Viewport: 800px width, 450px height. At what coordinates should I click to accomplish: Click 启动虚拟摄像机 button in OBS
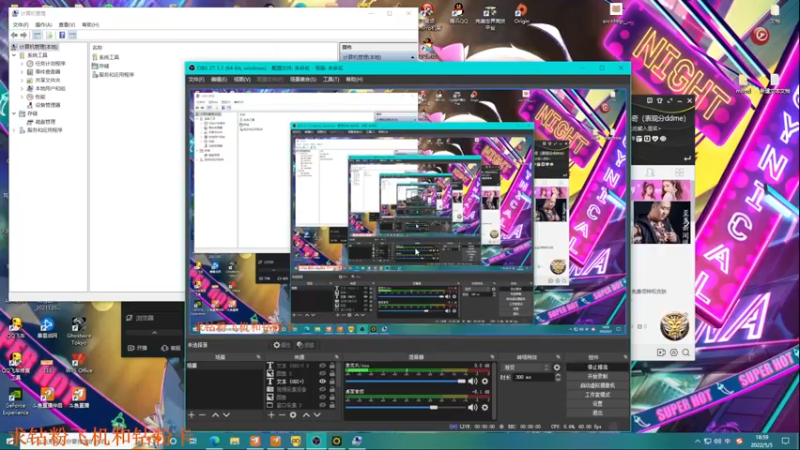[x=597, y=386]
